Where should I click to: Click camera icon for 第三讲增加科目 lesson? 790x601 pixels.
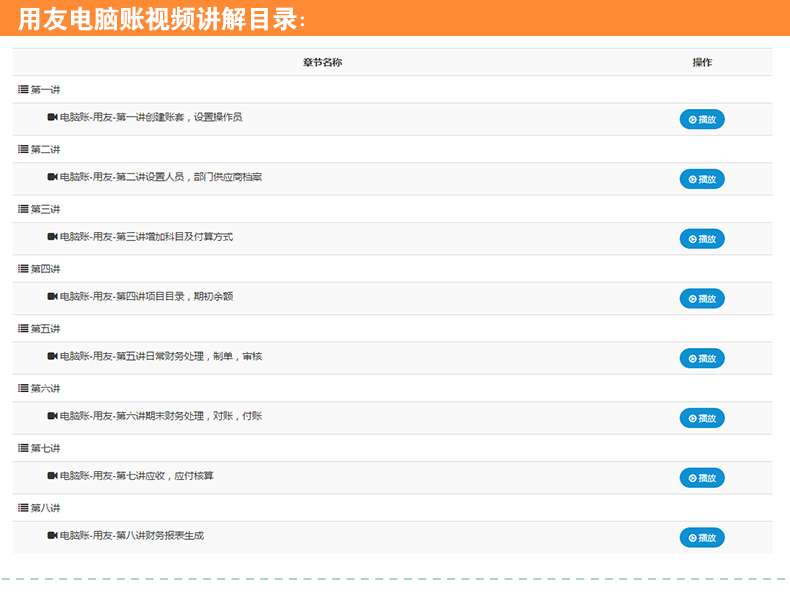52,236
